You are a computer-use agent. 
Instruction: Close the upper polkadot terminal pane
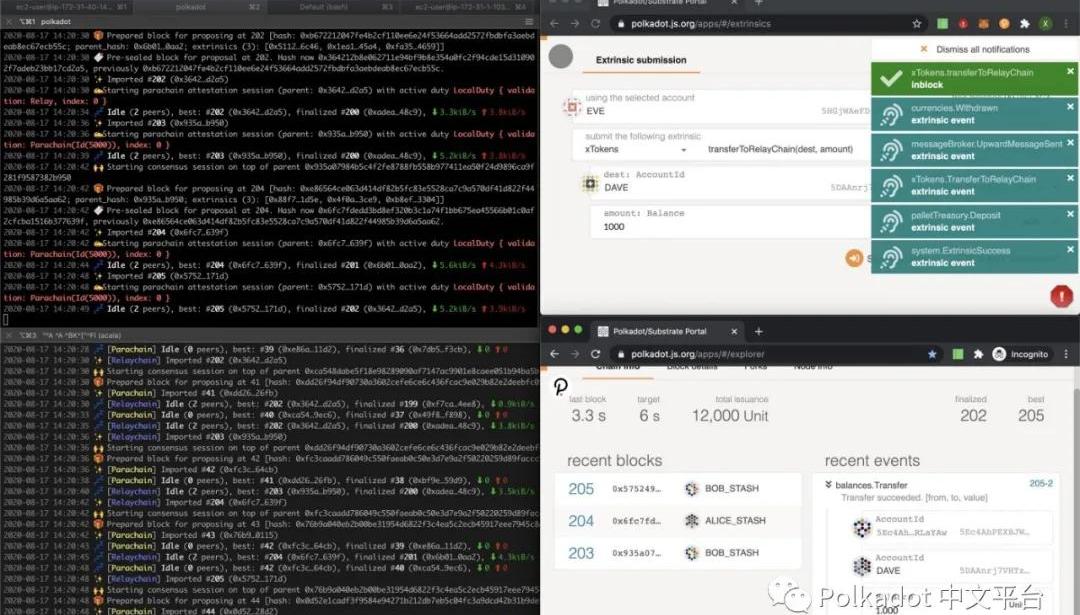[8, 21]
